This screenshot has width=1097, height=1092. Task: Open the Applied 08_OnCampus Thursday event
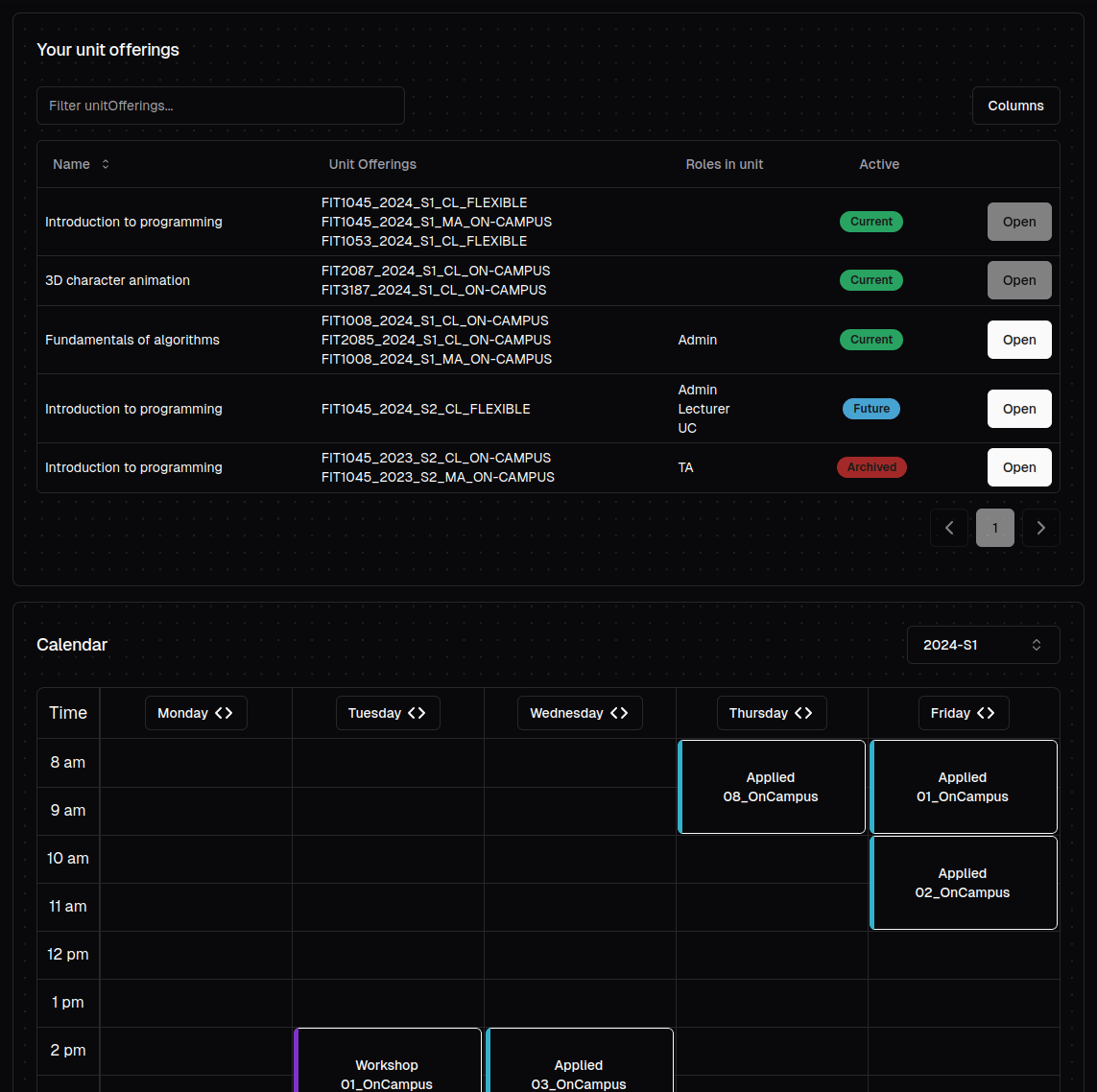pyautogui.click(x=772, y=787)
